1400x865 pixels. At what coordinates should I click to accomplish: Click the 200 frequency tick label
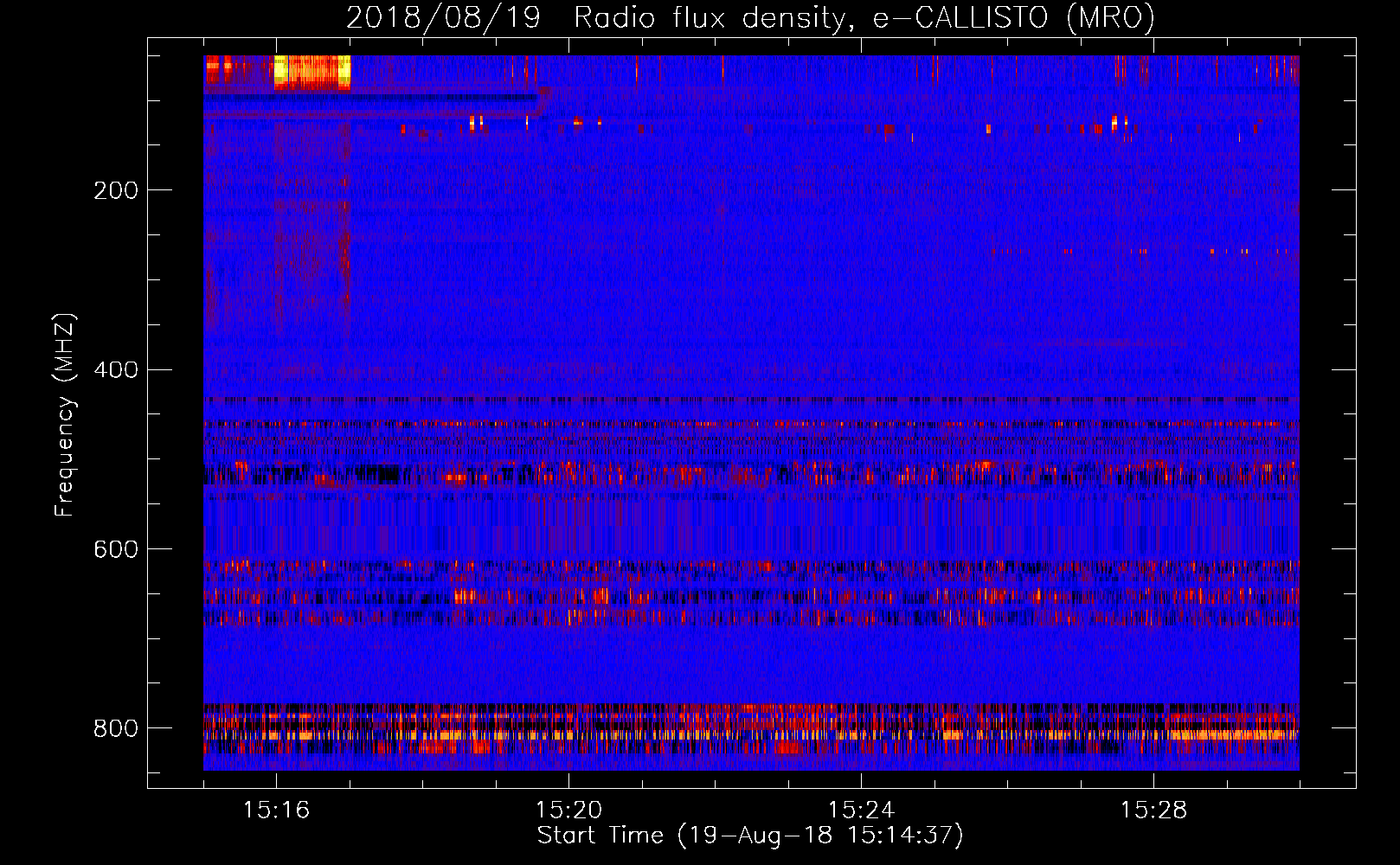click(x=116, y=190)
